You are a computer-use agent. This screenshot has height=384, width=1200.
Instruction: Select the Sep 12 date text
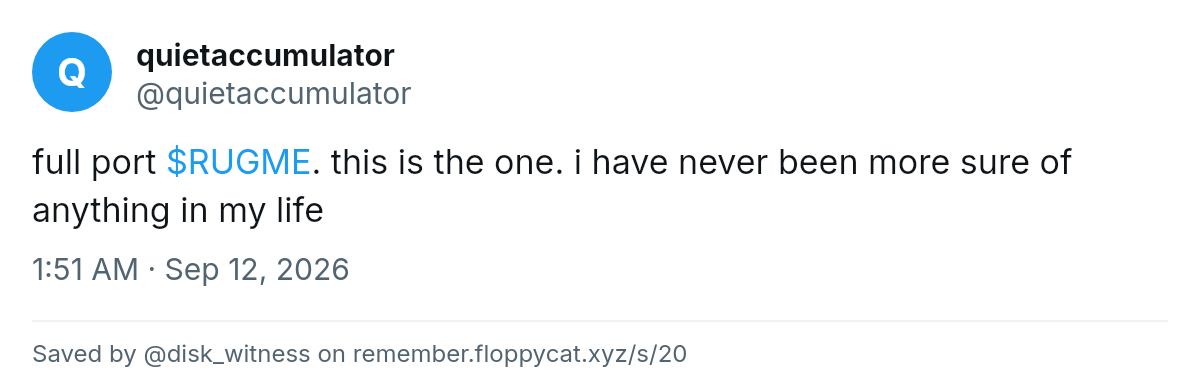[x=211, y=269]
